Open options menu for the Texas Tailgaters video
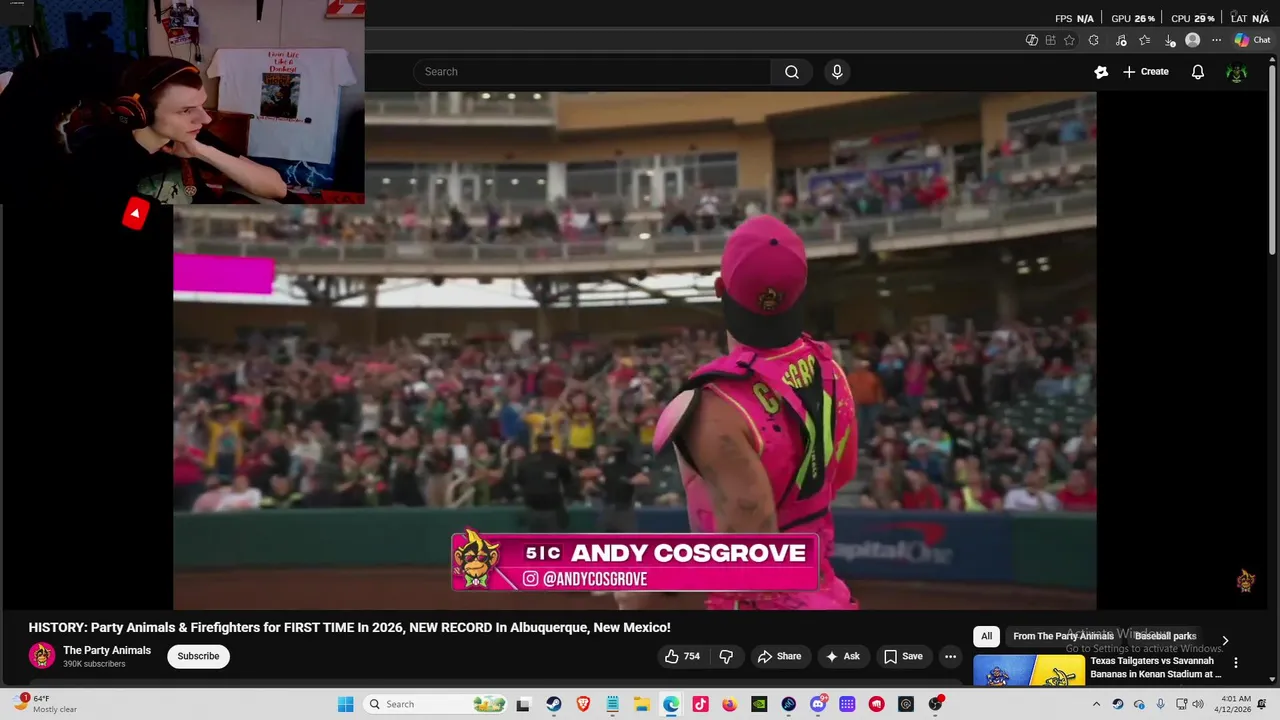Image resolution: width=1280 pixels, height=720 pixels. coord(1236,663)
